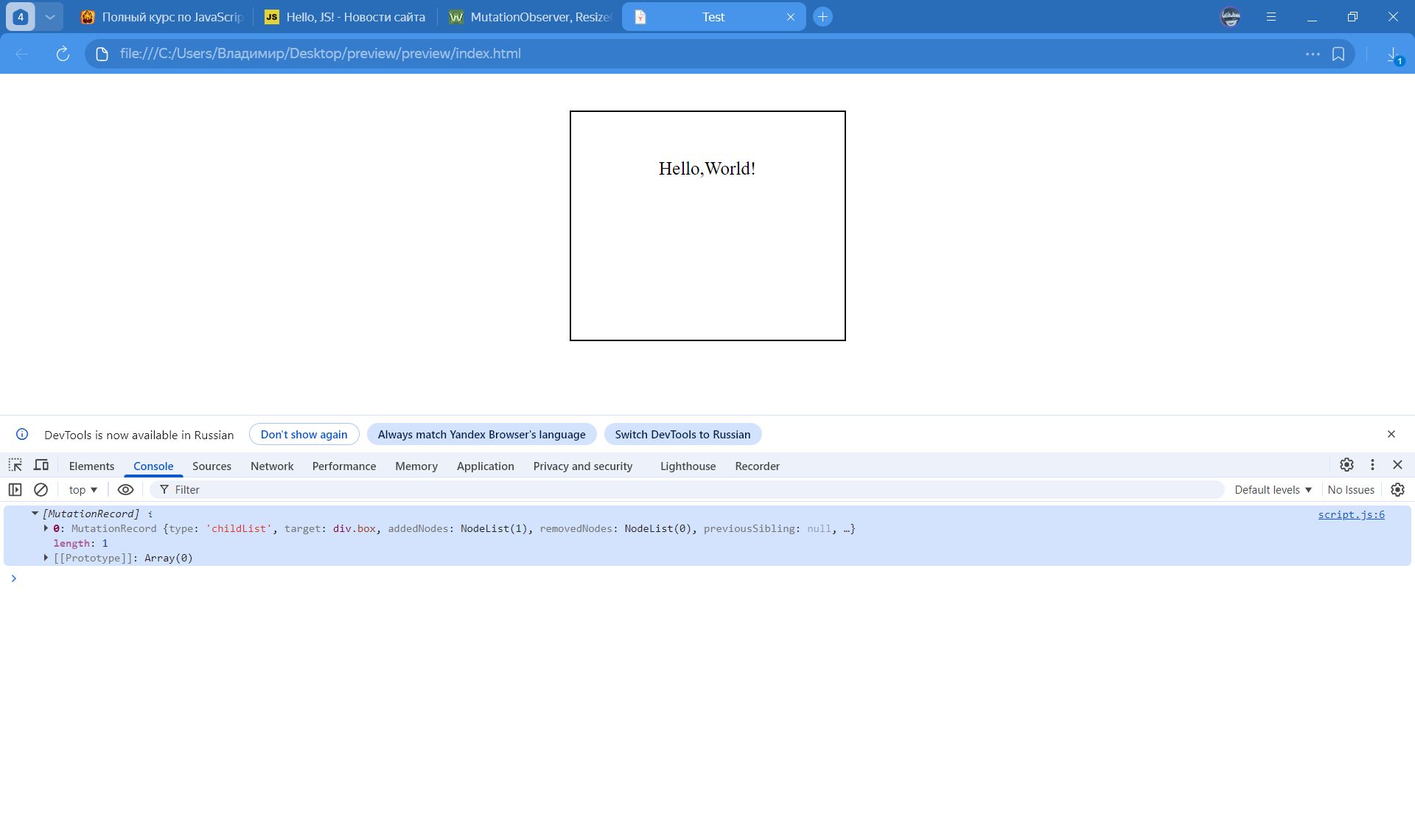1415x840 pixels.
Task: Open the script.js:6 source link
Action: (x=1351, y=514)
